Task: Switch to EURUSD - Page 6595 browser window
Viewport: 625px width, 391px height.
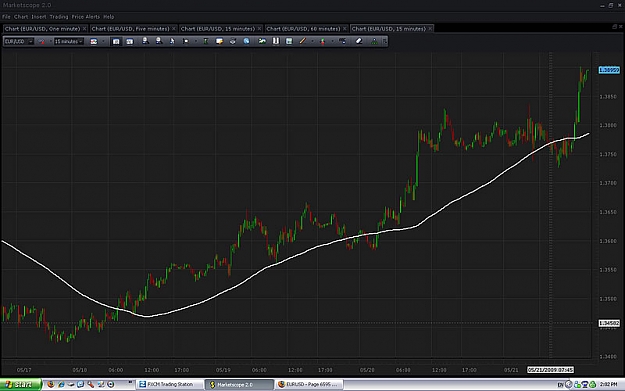Action: 309,385
